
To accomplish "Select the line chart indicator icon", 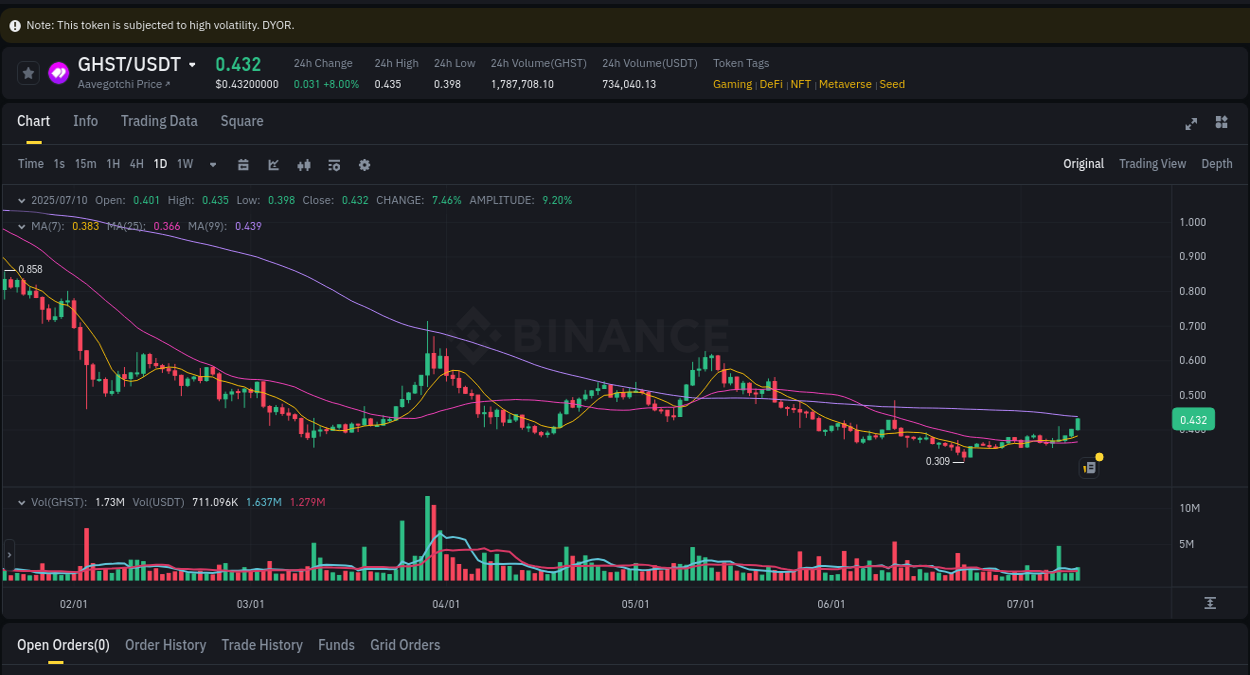I will point(273,163).
